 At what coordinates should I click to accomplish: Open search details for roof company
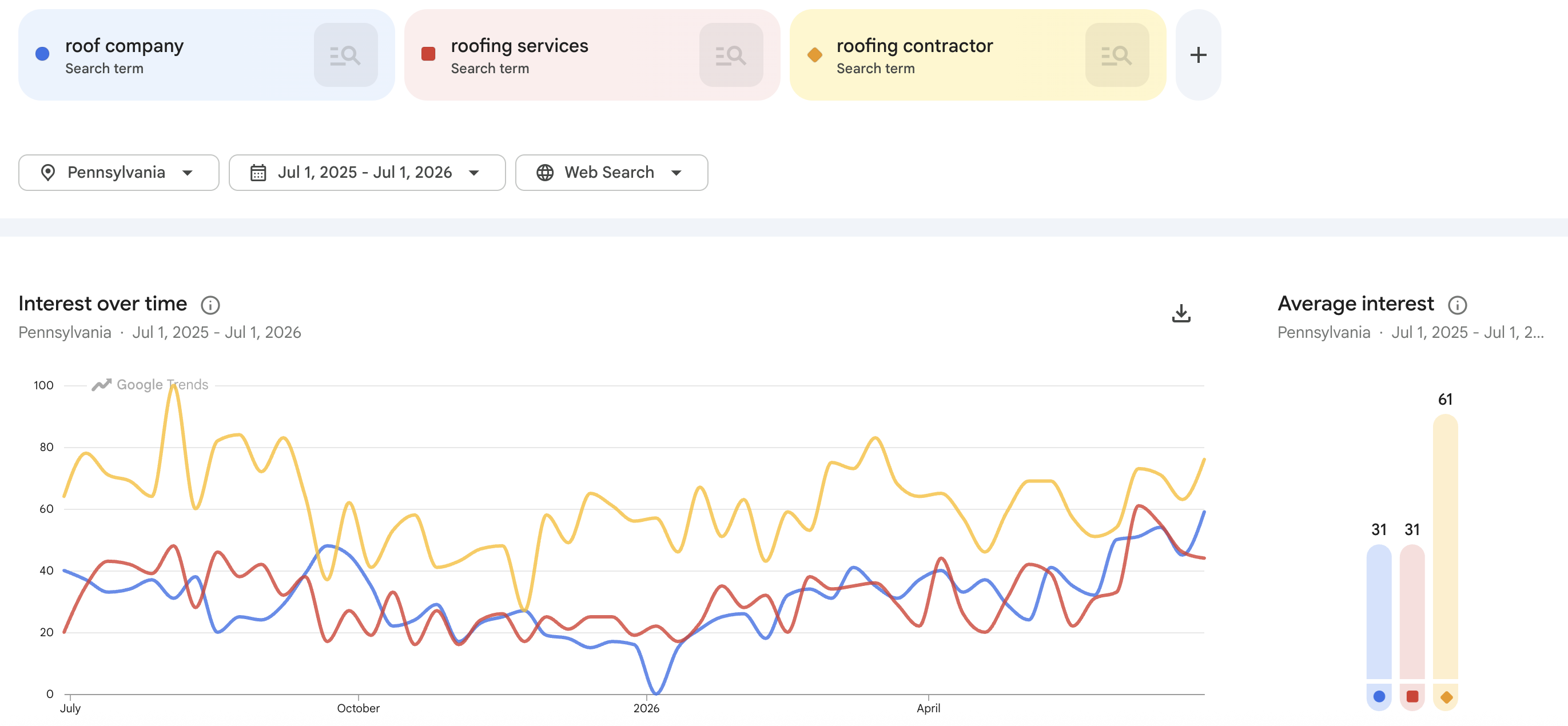coord(345,55)
